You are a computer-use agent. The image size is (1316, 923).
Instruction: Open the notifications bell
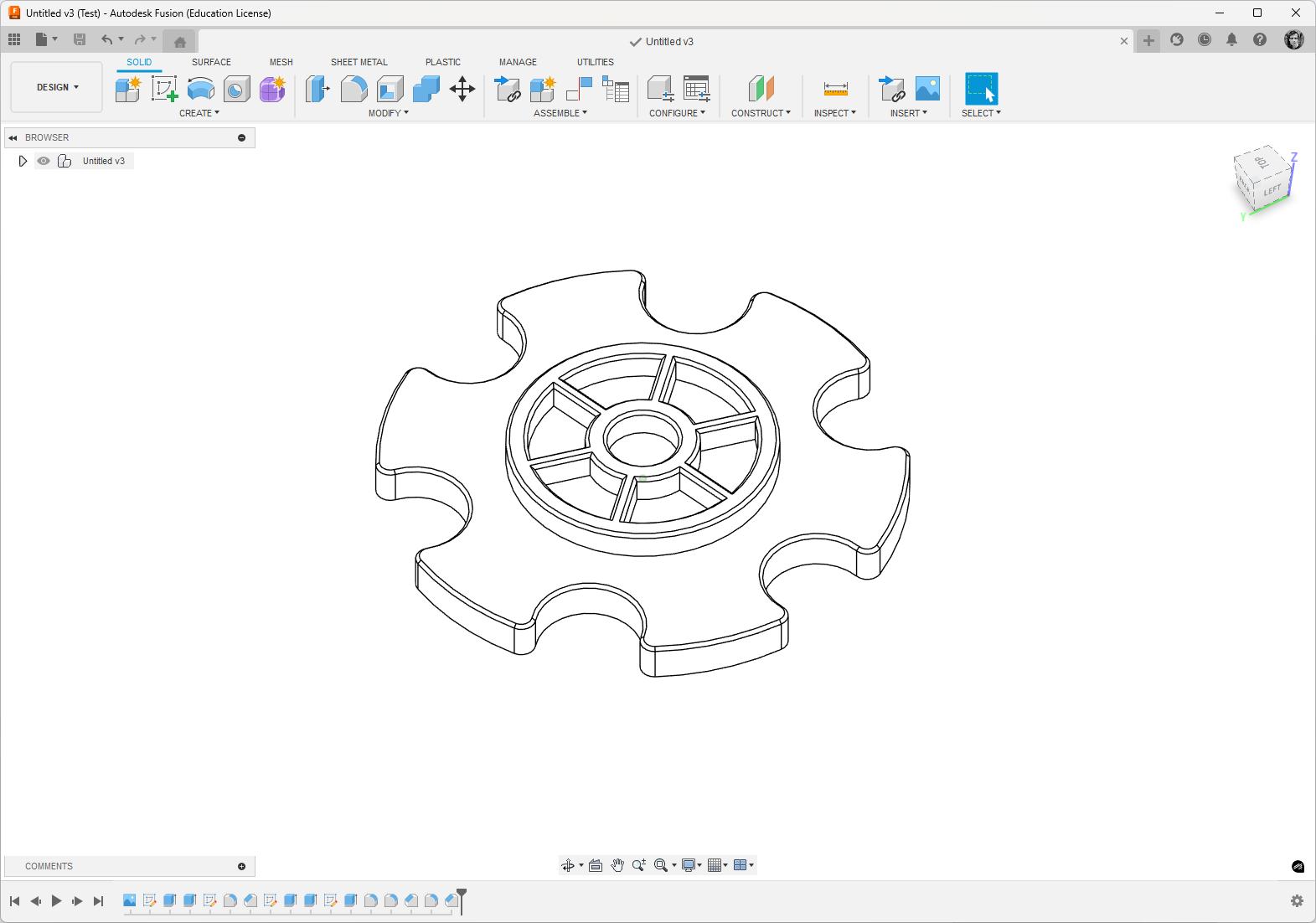click(1231, 39)
